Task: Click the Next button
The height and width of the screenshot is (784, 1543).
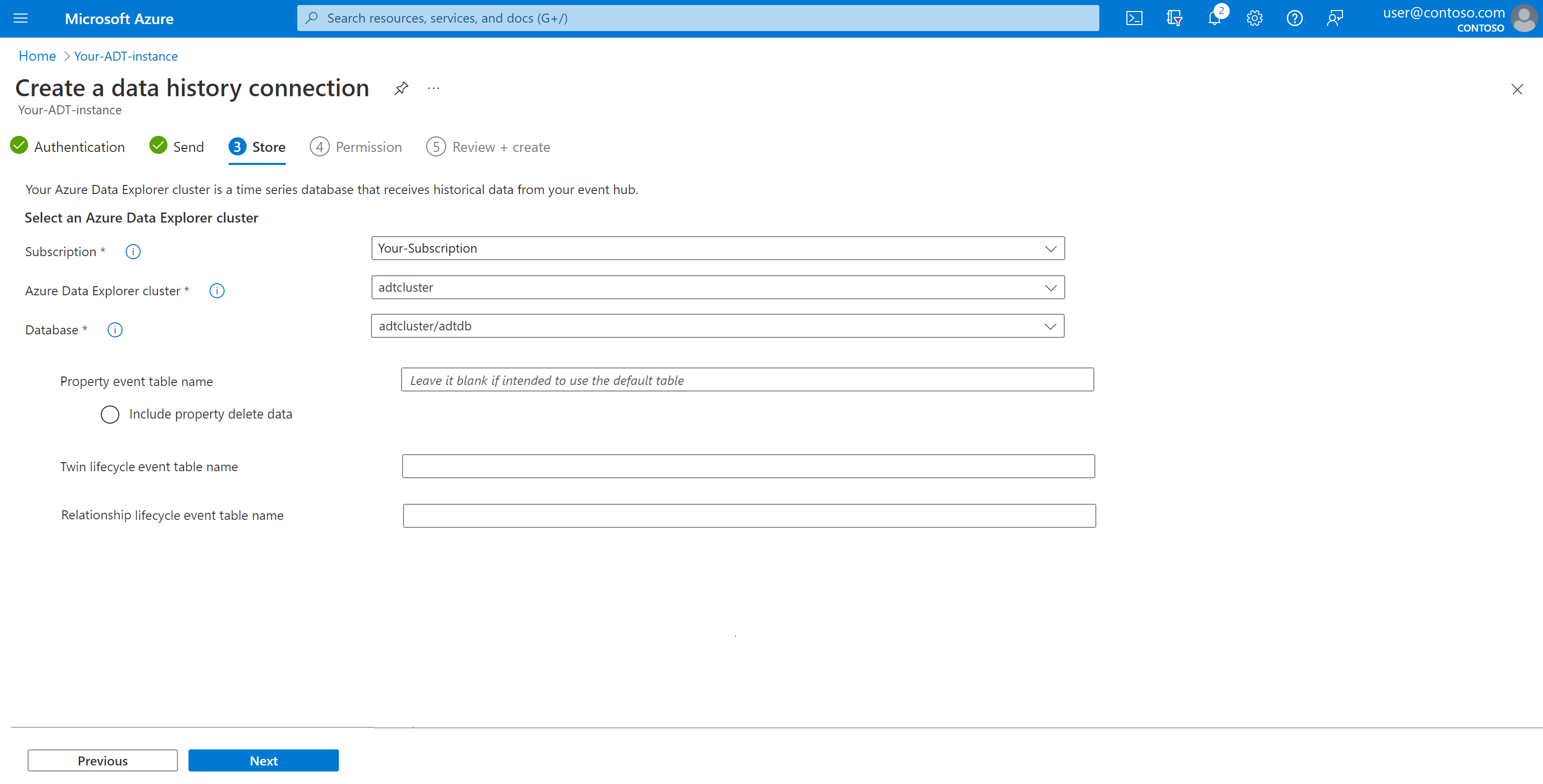Action: pos(264,760)
